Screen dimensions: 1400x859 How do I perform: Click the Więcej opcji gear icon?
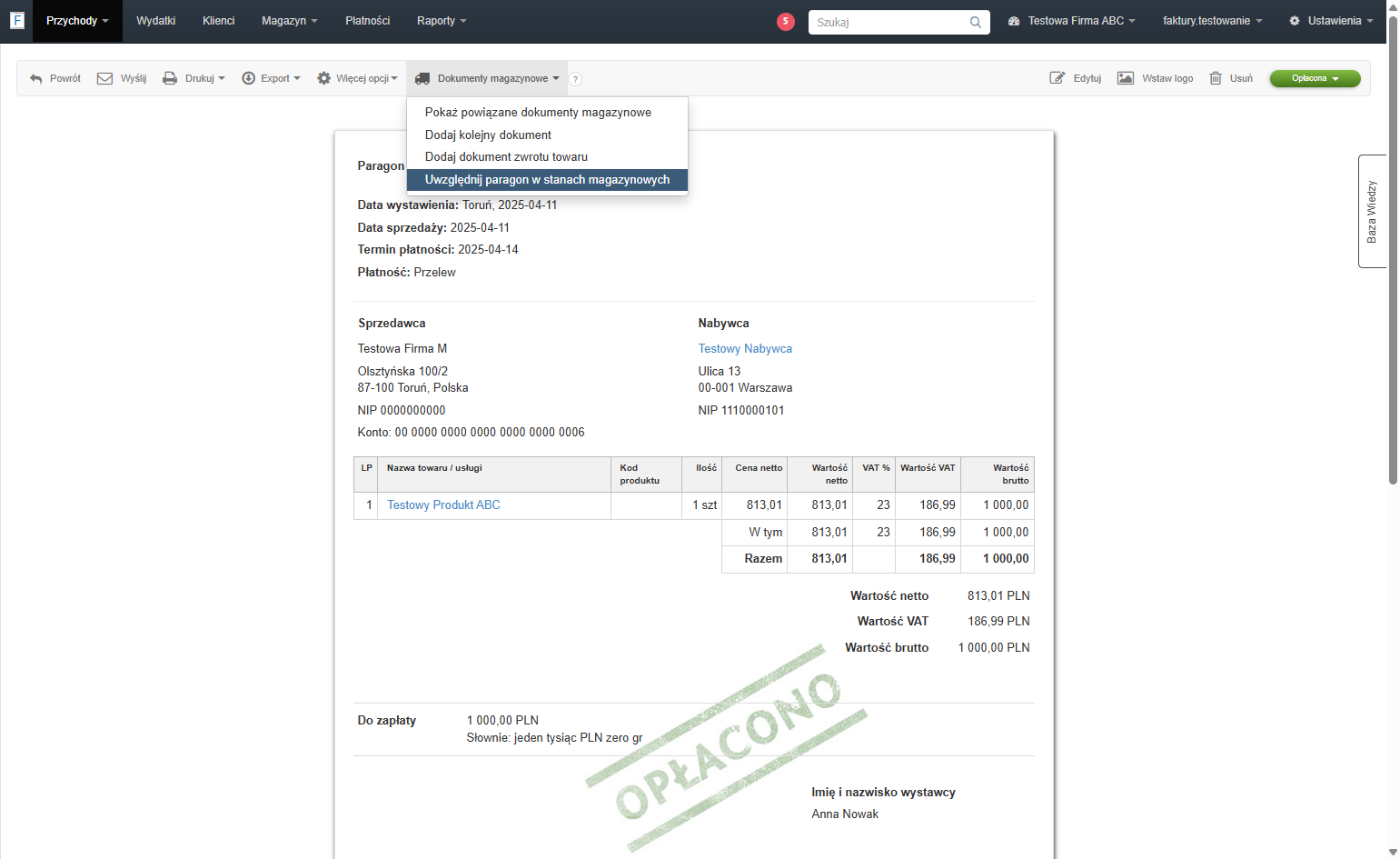click(323, 78)
